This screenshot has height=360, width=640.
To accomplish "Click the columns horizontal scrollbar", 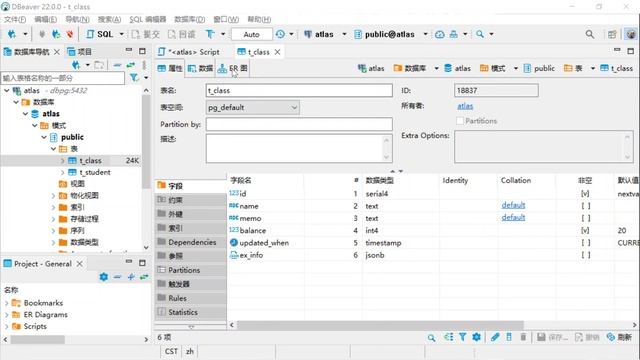I will (x=380, y=325).
